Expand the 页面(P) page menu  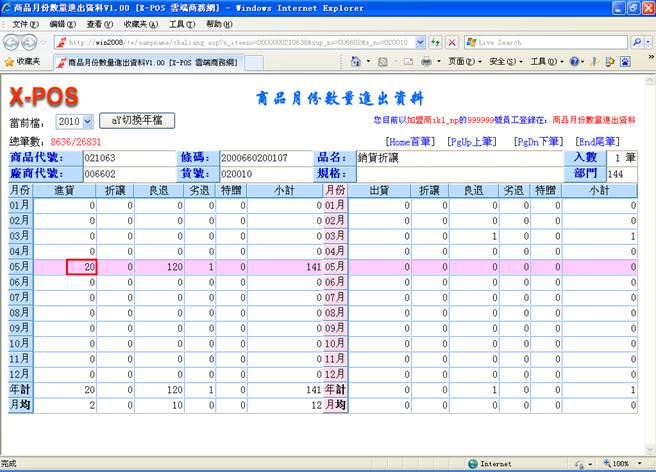click(x=462, y=62)
